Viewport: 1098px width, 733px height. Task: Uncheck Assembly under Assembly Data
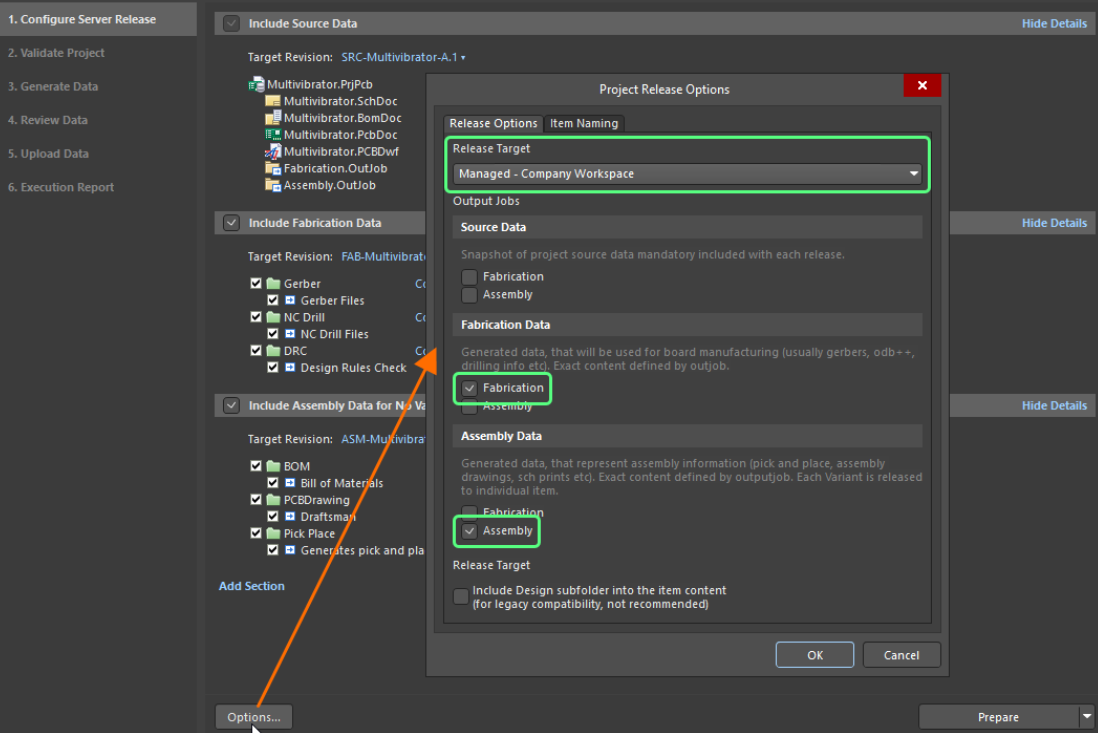point(469,531)
